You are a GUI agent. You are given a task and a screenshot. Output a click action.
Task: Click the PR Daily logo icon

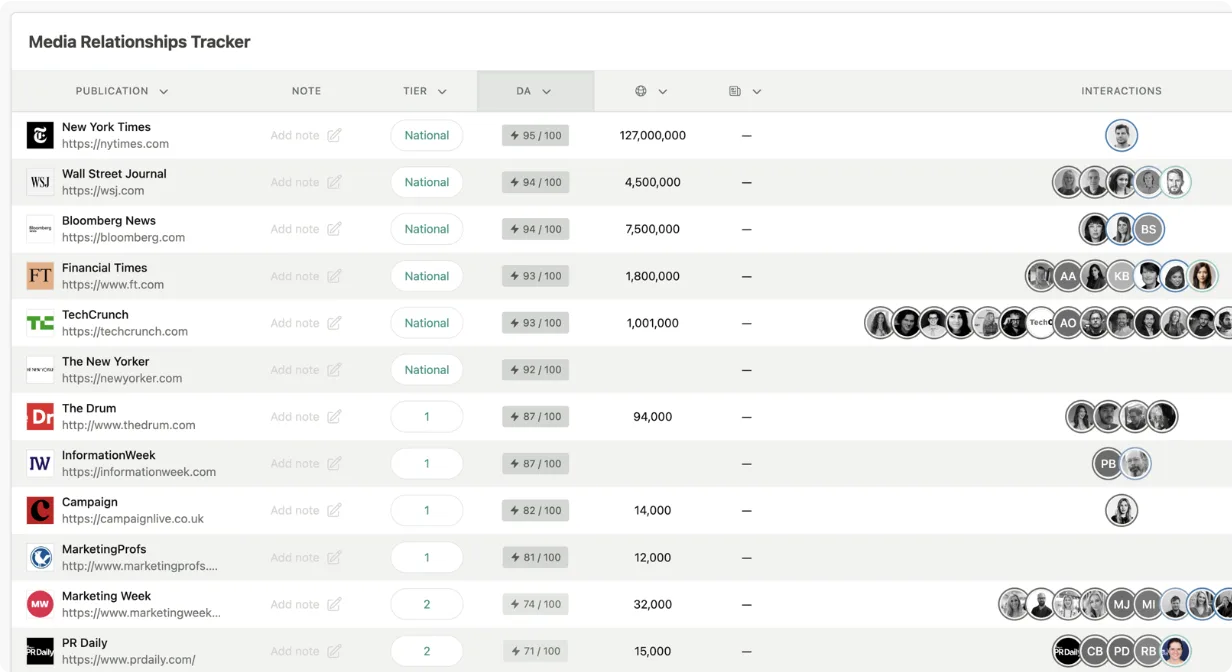click(x=40, y=651)
